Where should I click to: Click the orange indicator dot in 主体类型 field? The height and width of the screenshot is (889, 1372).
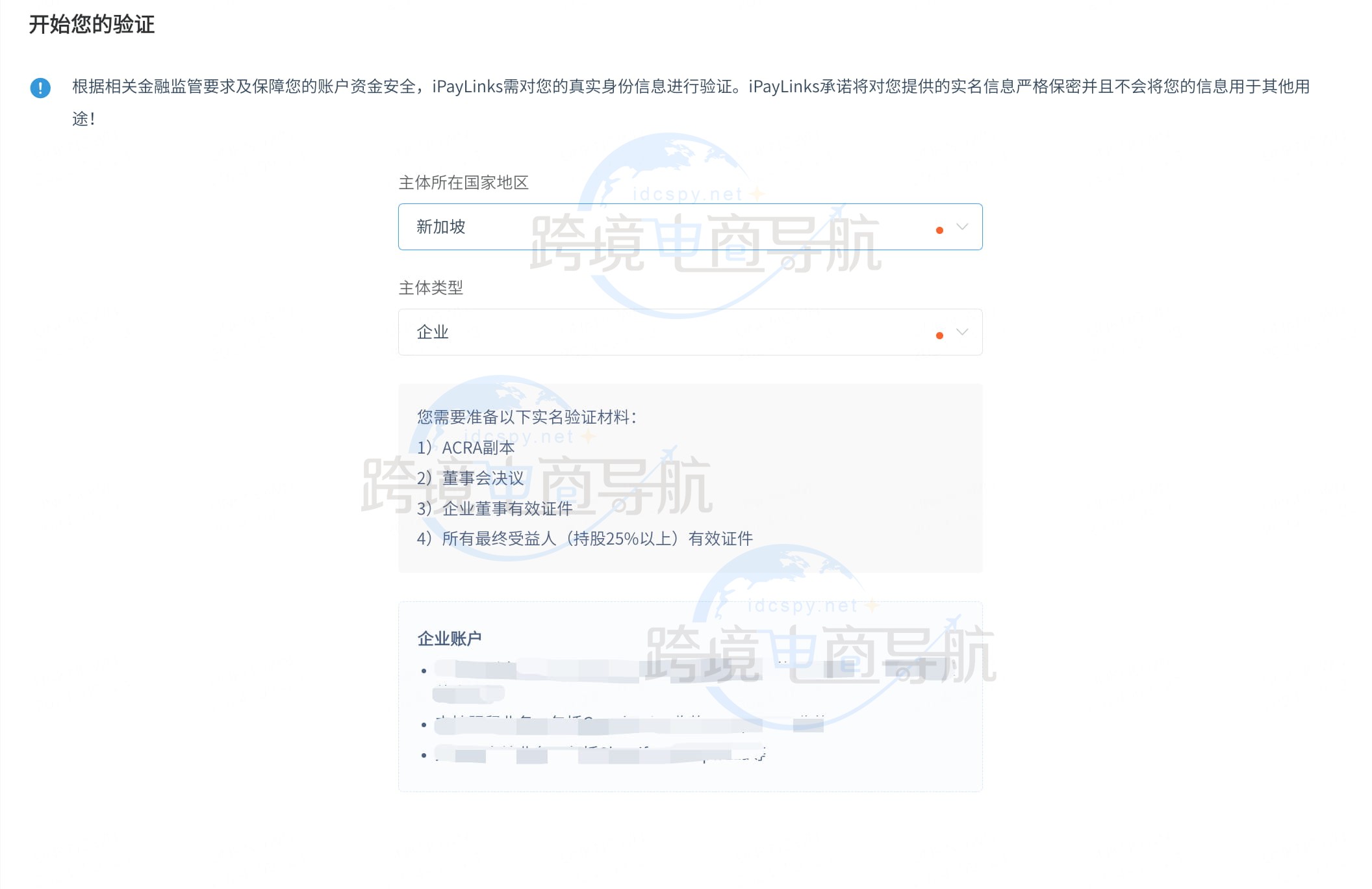[938, 334]
